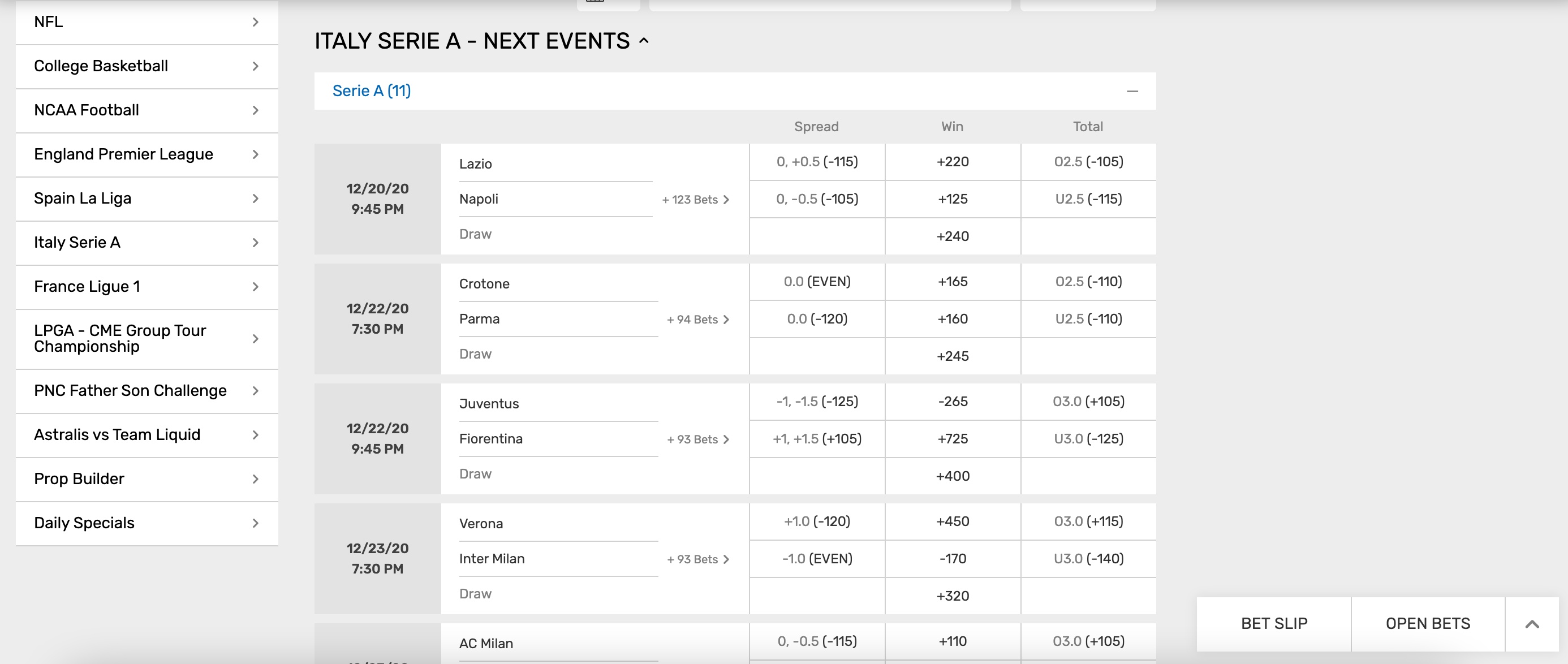Show + 123 Bets for Lazio vs Napoli
Image resolution: width=1568 pixels, height=664 pixels.
tap(695, 200)
